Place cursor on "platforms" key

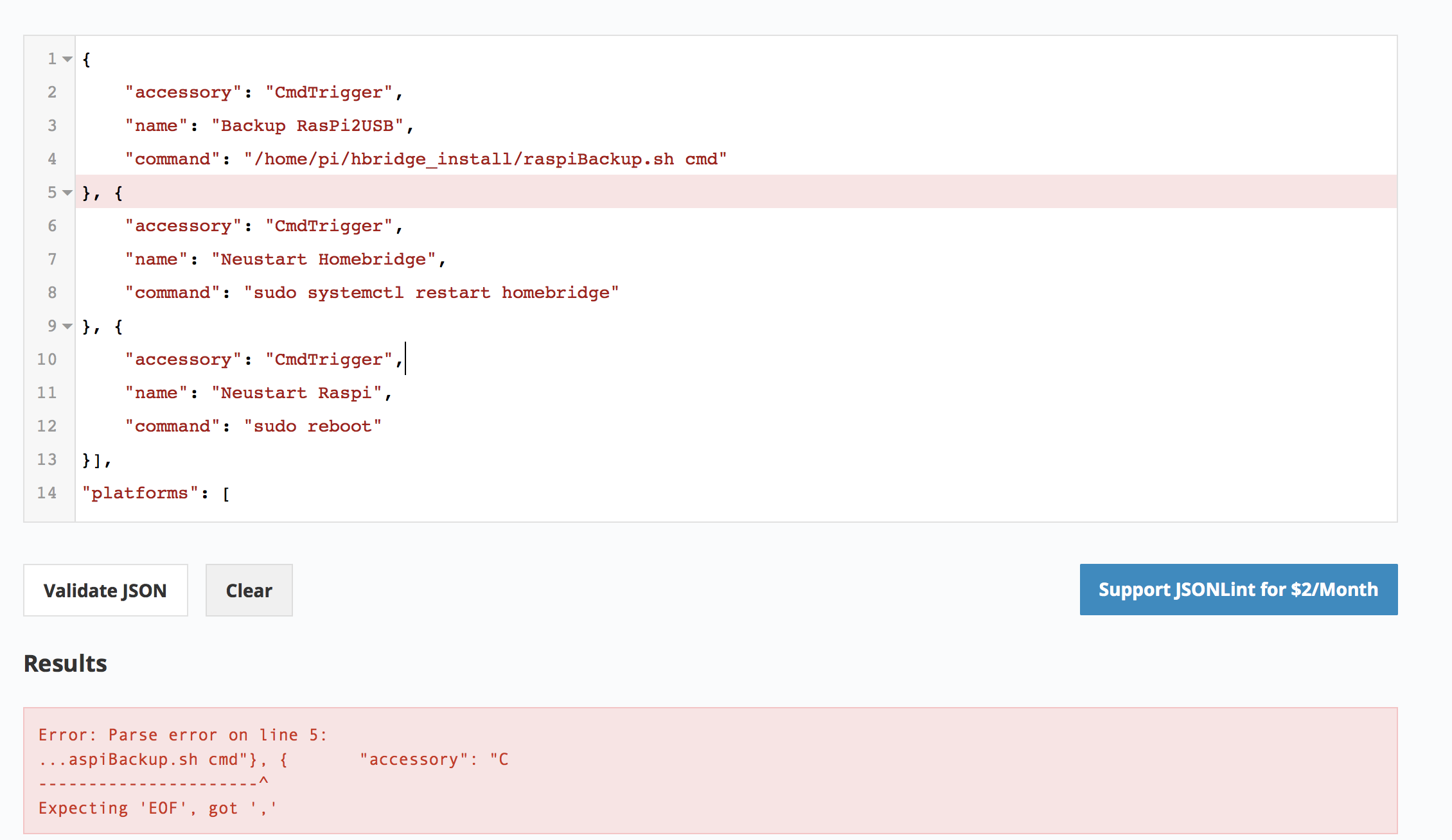[139, 493]
